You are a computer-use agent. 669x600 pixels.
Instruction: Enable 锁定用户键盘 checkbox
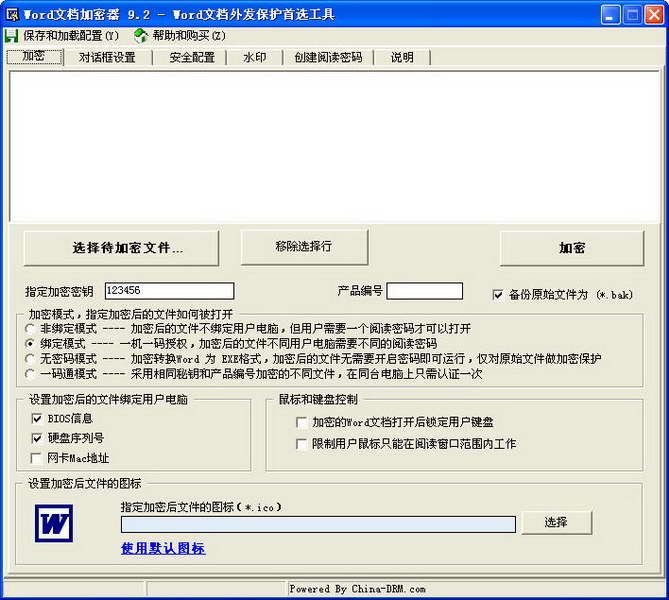pos(301,422)
